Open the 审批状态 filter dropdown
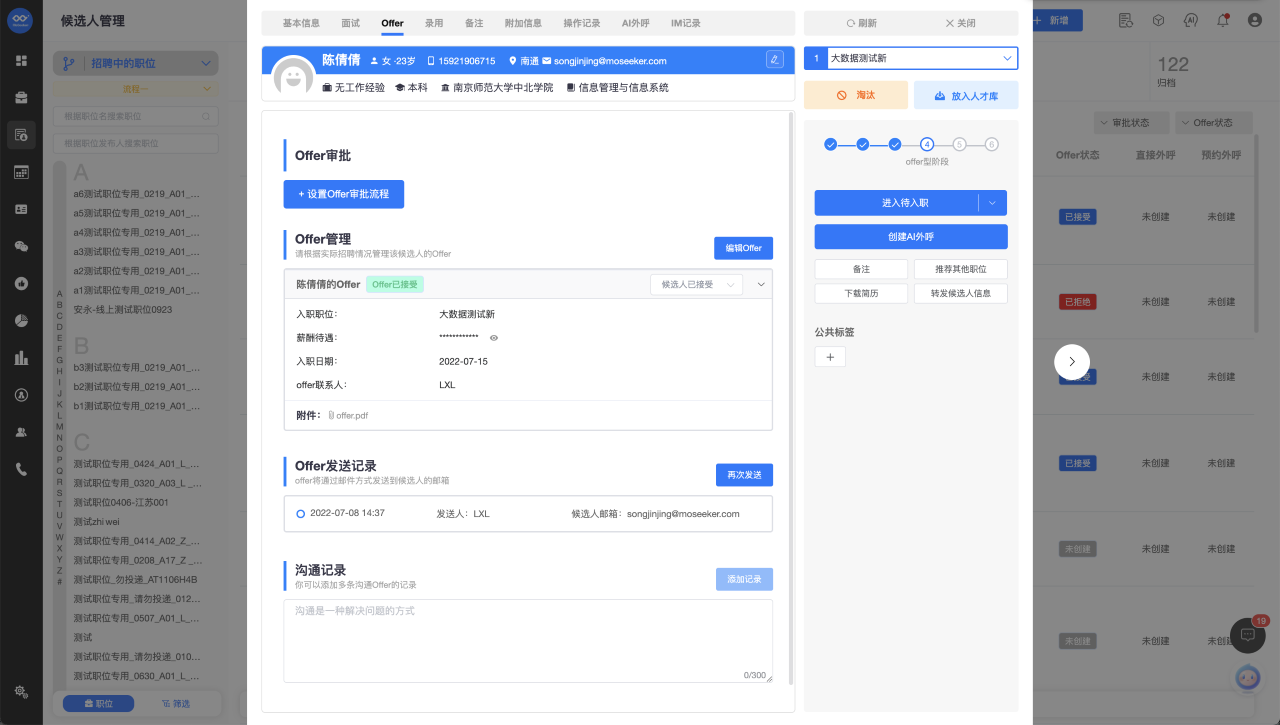The image size is (1280, 725). tap(1130, 123)
